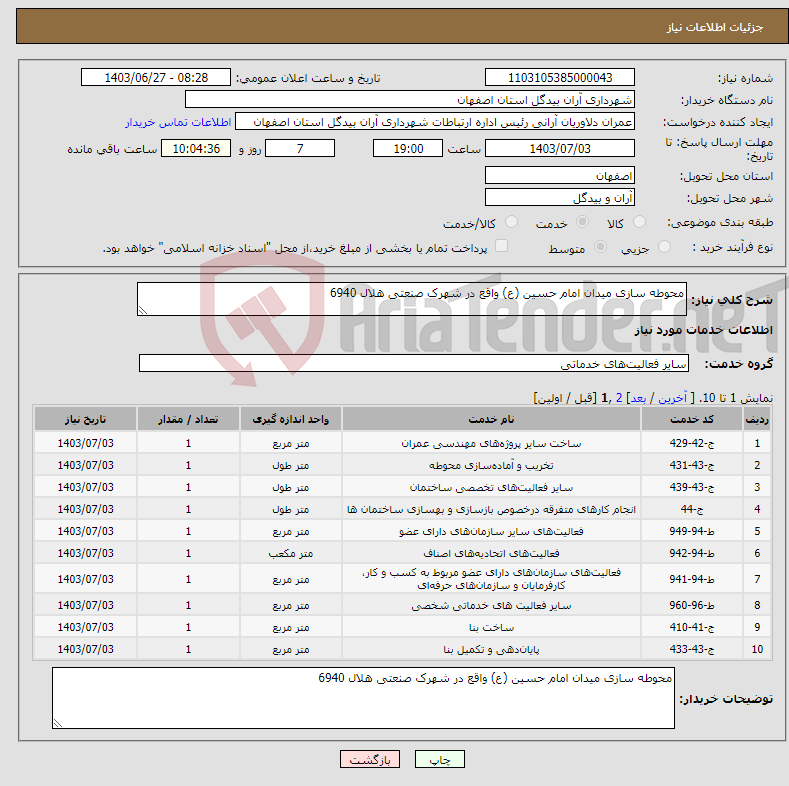Select service code ج-43-433
The height and width of the screenshot is (786, 789).
coord(692,649)
